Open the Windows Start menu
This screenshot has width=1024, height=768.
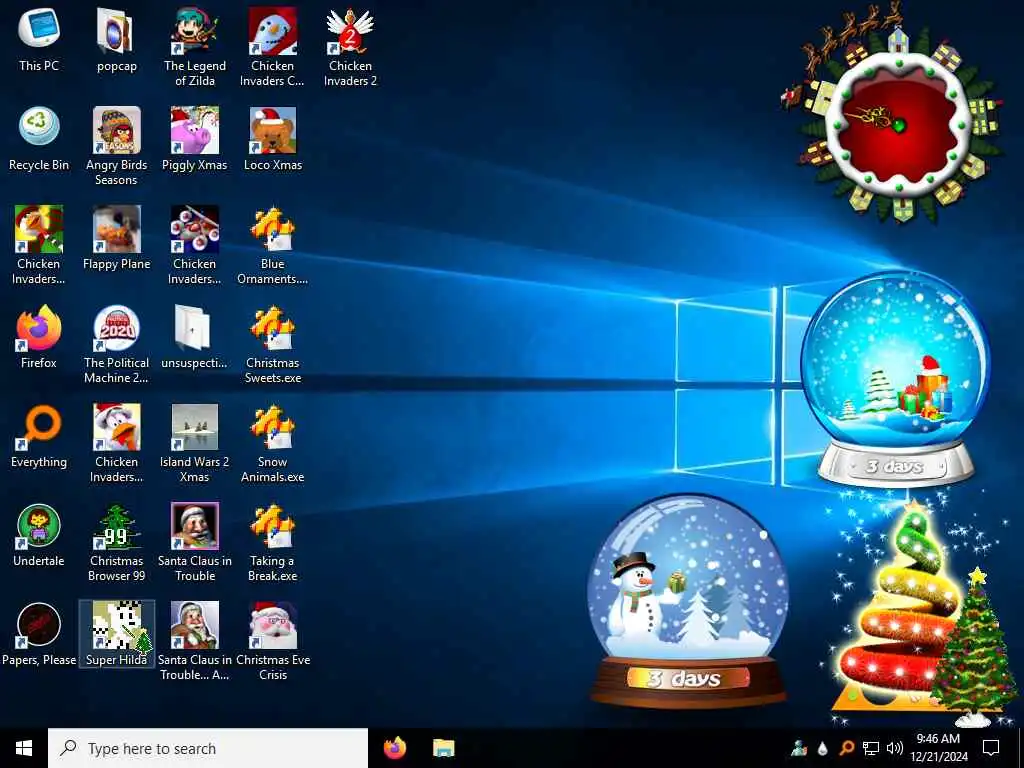(x=24, y=748)
